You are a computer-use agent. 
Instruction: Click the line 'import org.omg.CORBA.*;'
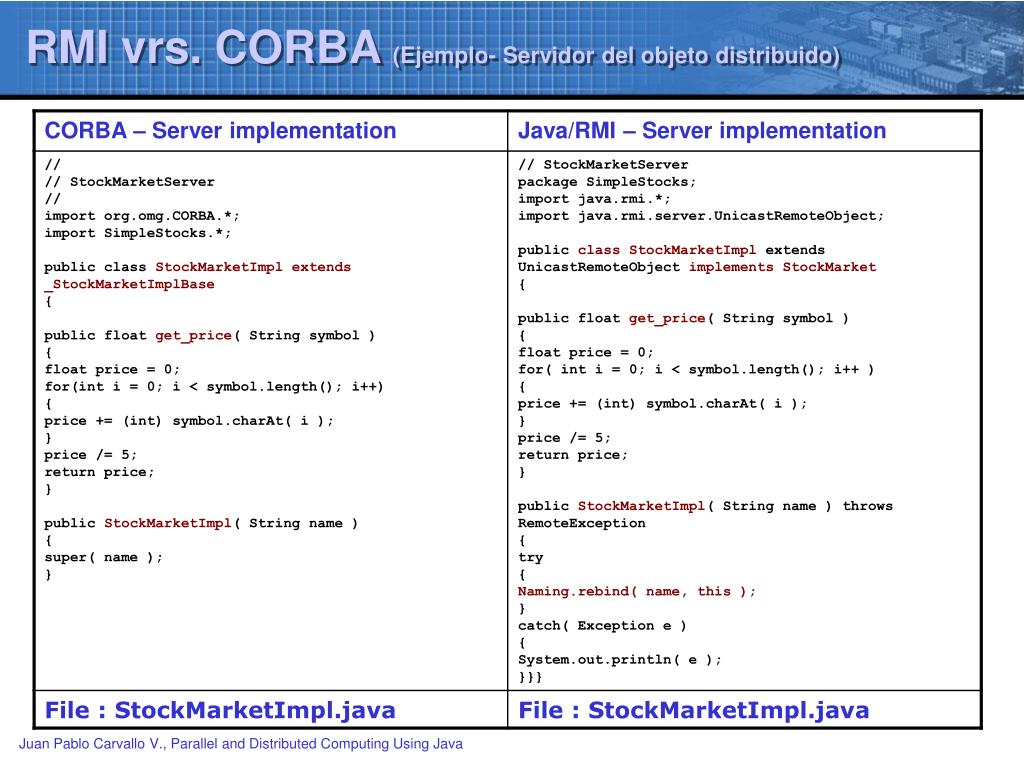pyautogui.click(x=142, y=216)
